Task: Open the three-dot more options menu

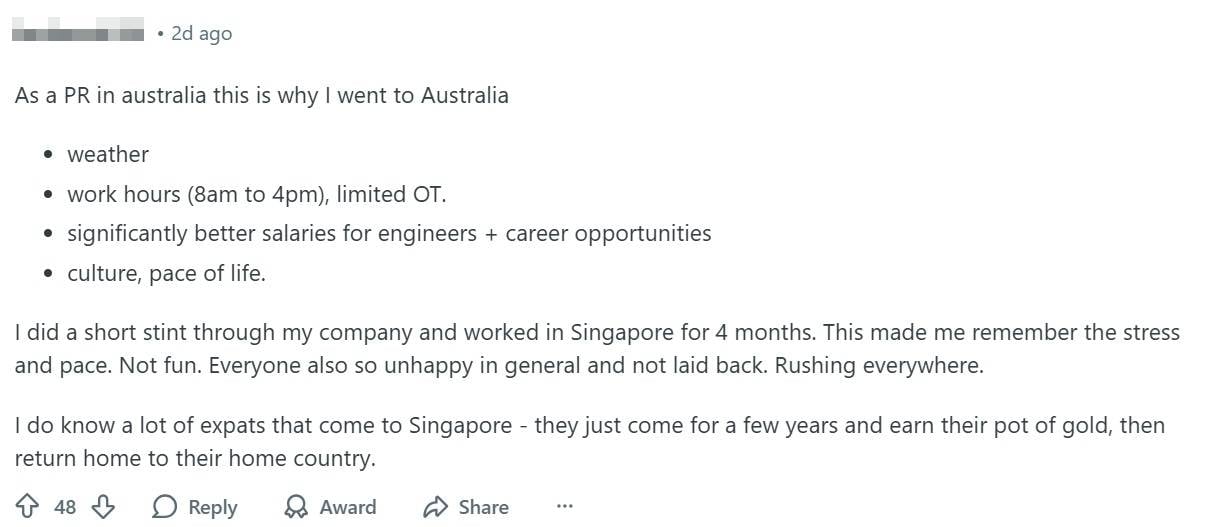Action: click(565, 507)
